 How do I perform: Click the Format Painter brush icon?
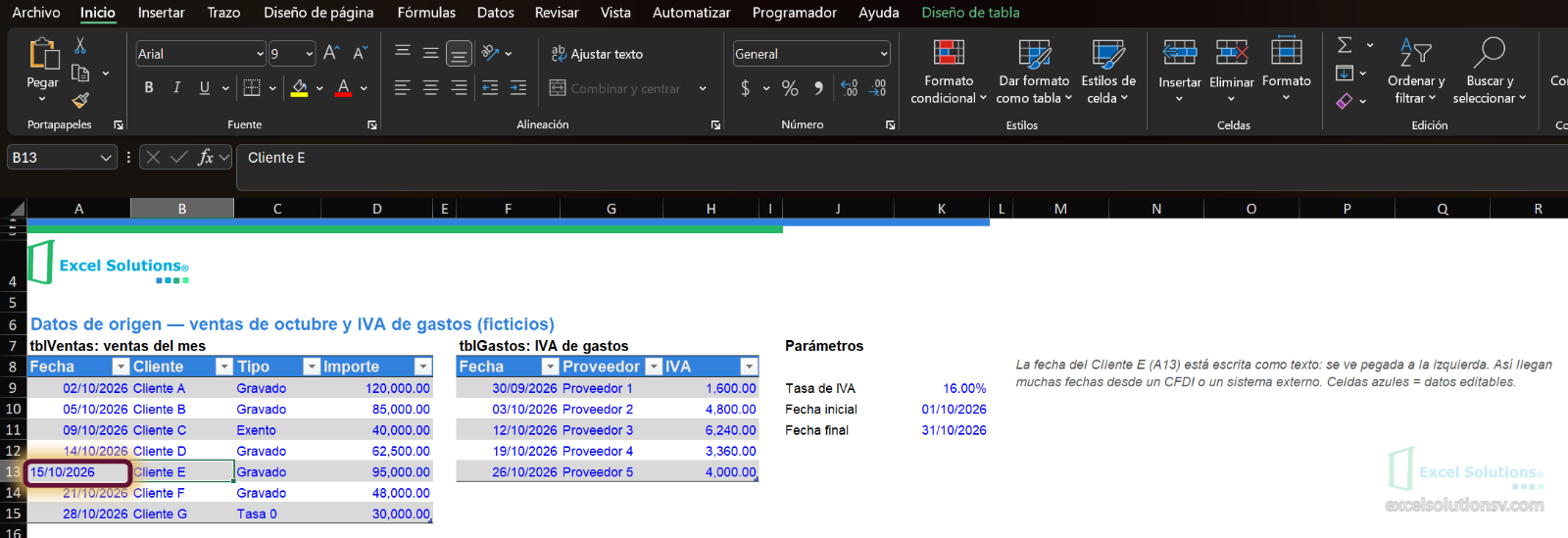[x=80, y=99]
